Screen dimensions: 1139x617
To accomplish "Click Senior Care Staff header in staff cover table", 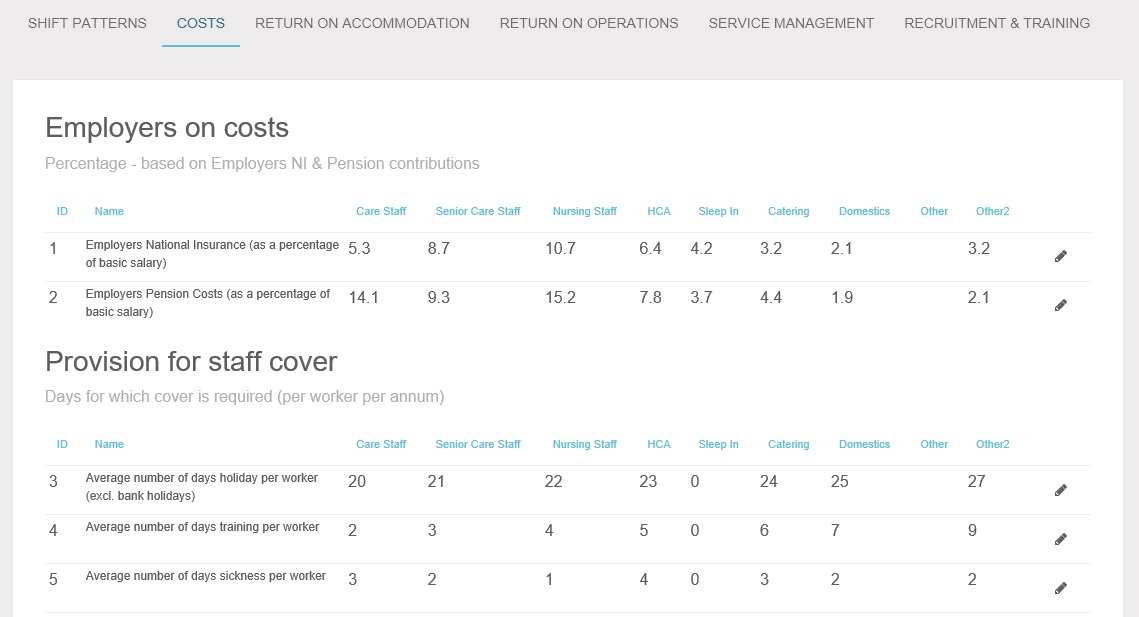I will point(478,444).
